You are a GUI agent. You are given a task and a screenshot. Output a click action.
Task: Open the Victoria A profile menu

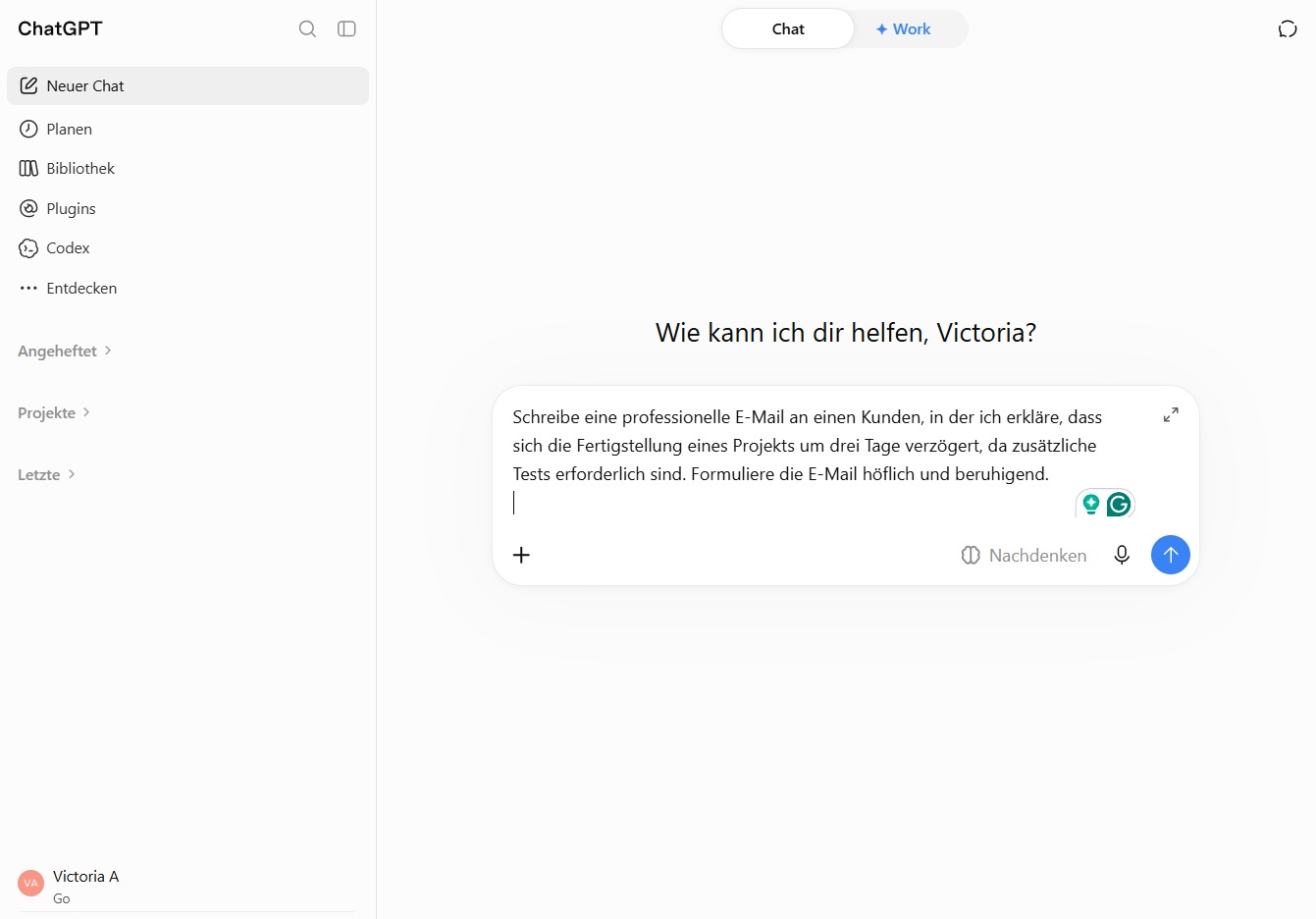click(x=187, y=886)
